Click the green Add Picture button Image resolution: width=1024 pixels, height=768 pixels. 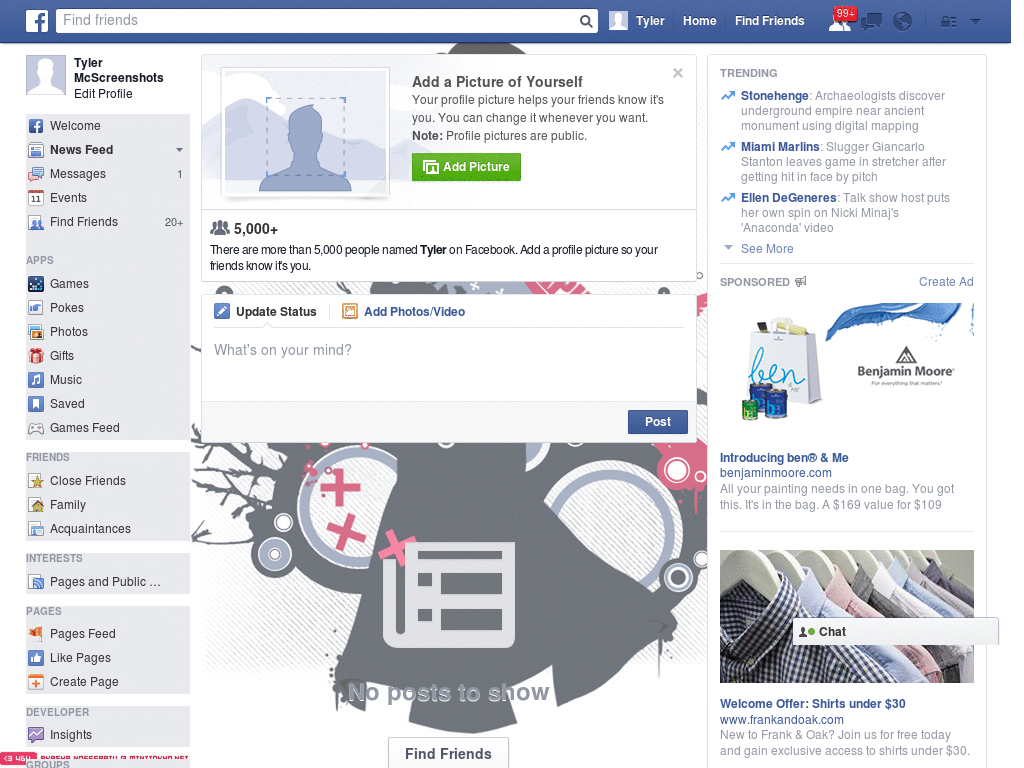pyautogui.click(x=466, y=167)
